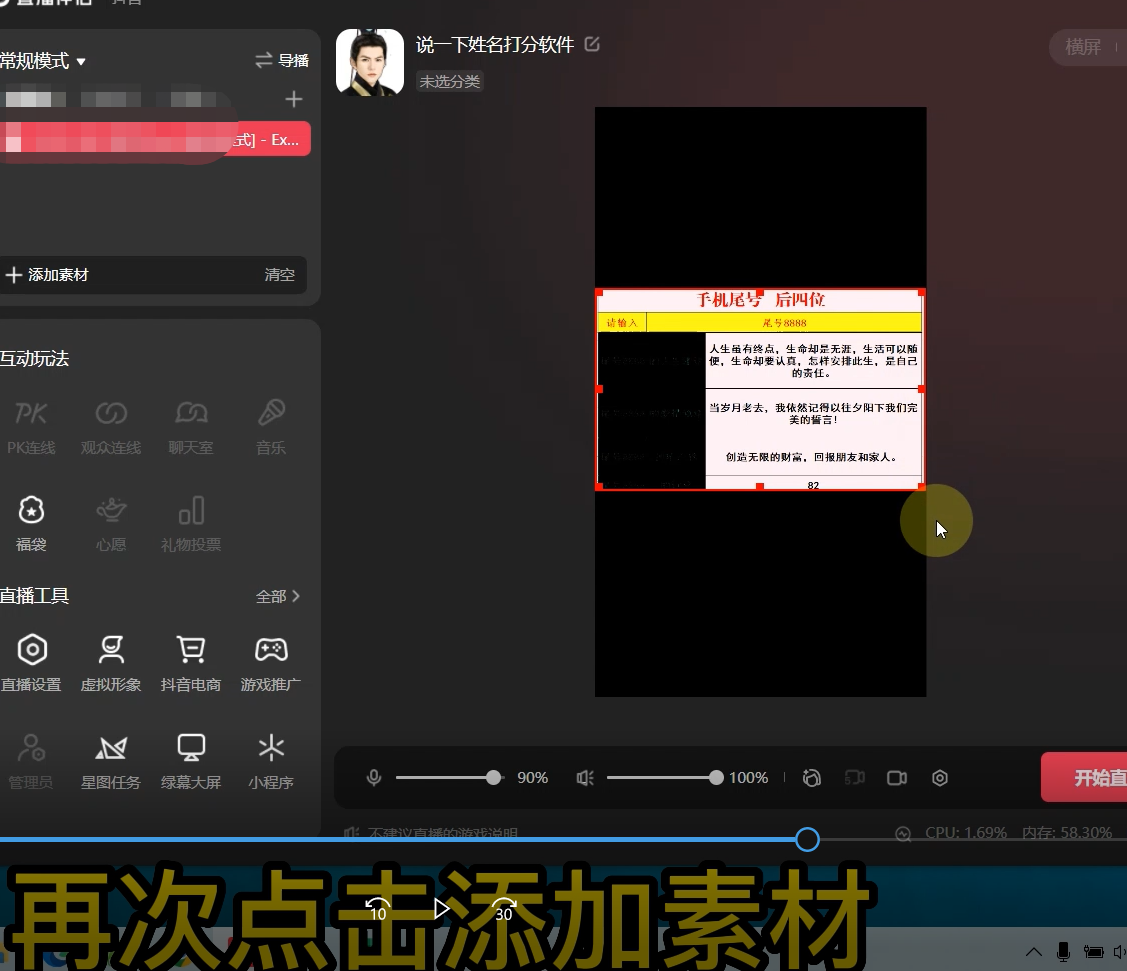The height and width of the screenshot is (971, 1127).
Task: Clear materials with 清空
Action: (279, 275)
